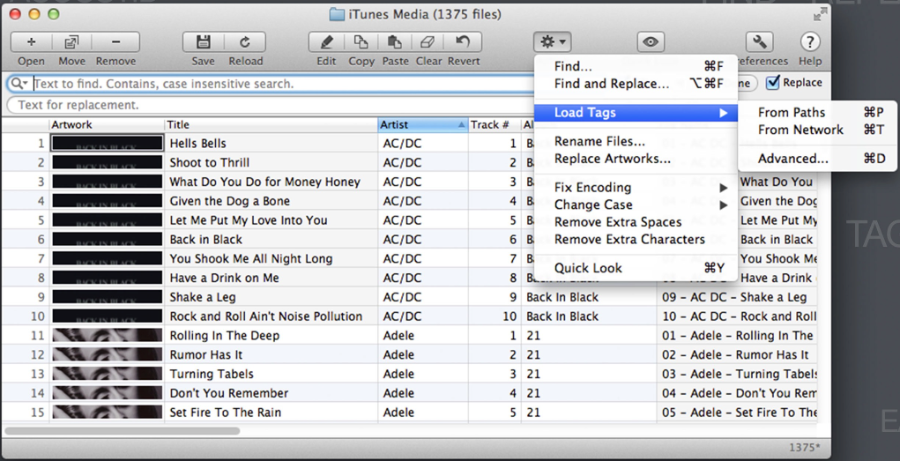This screenshot has height=461, width=900.
Task: Click the Artwork column header
Action: pyautogui.click(x=107, y=125)
